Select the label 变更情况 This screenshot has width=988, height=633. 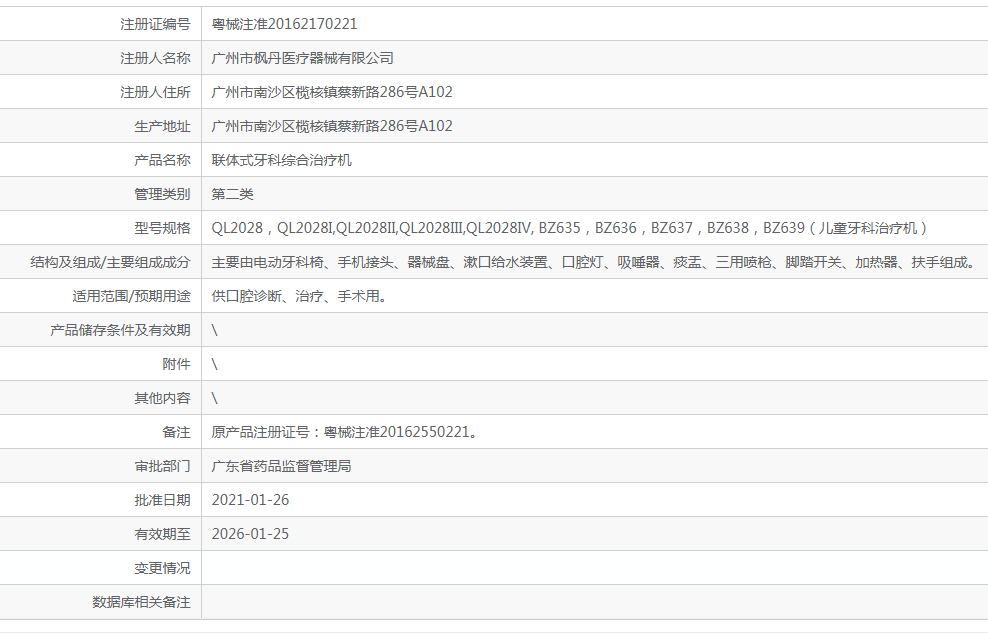tap(162, 568)
